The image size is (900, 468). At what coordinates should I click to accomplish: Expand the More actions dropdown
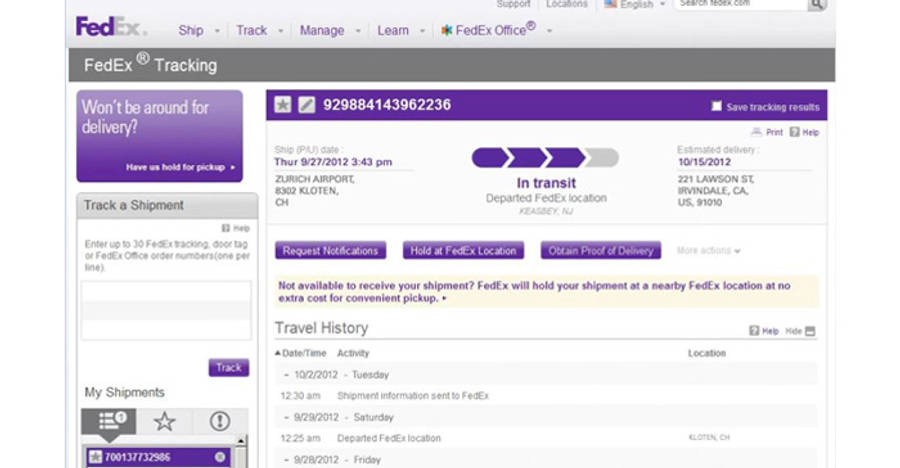point(708,251)
